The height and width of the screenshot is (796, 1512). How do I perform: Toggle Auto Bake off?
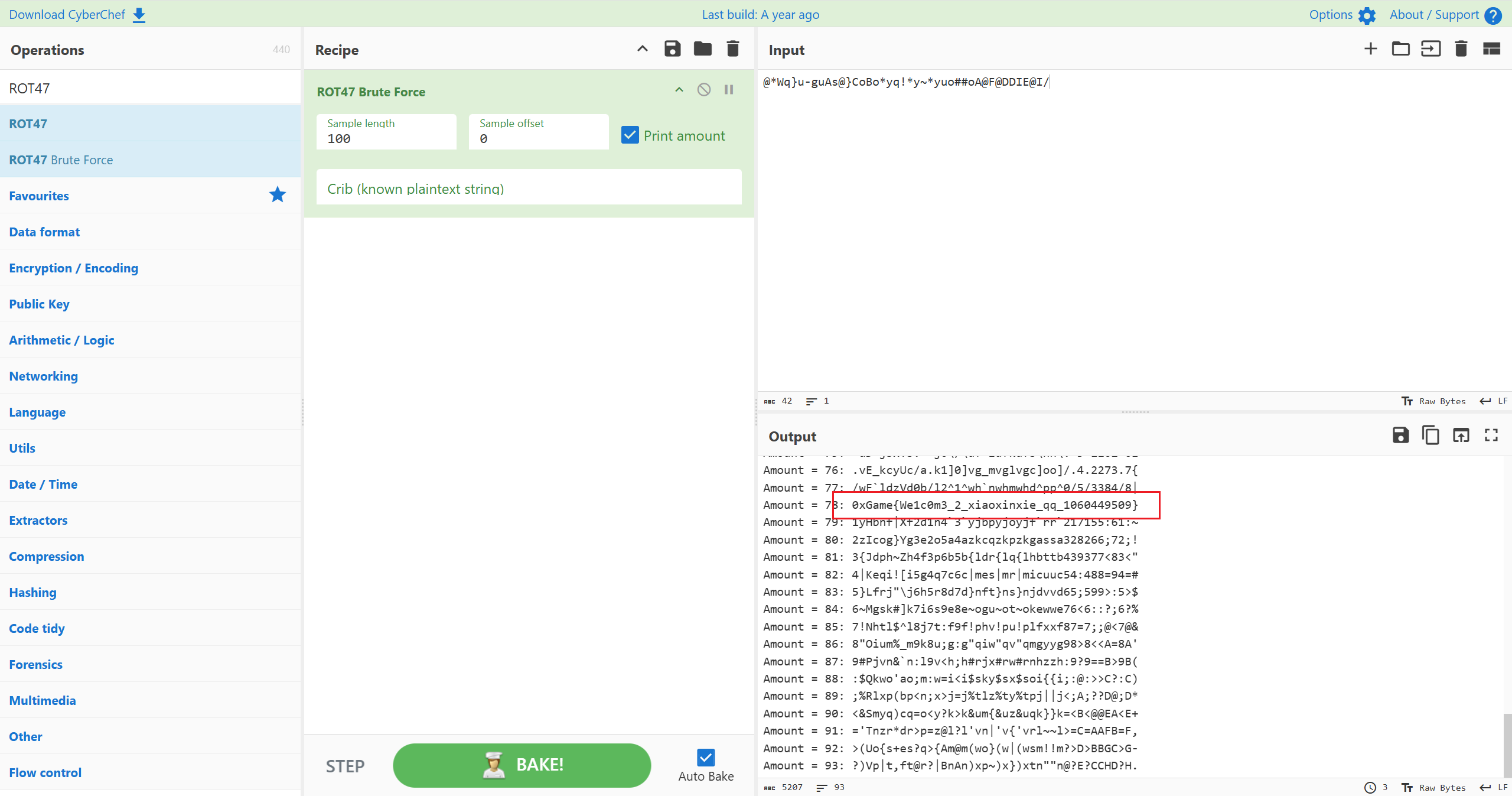pyautogui.click(x=705, y=756)
